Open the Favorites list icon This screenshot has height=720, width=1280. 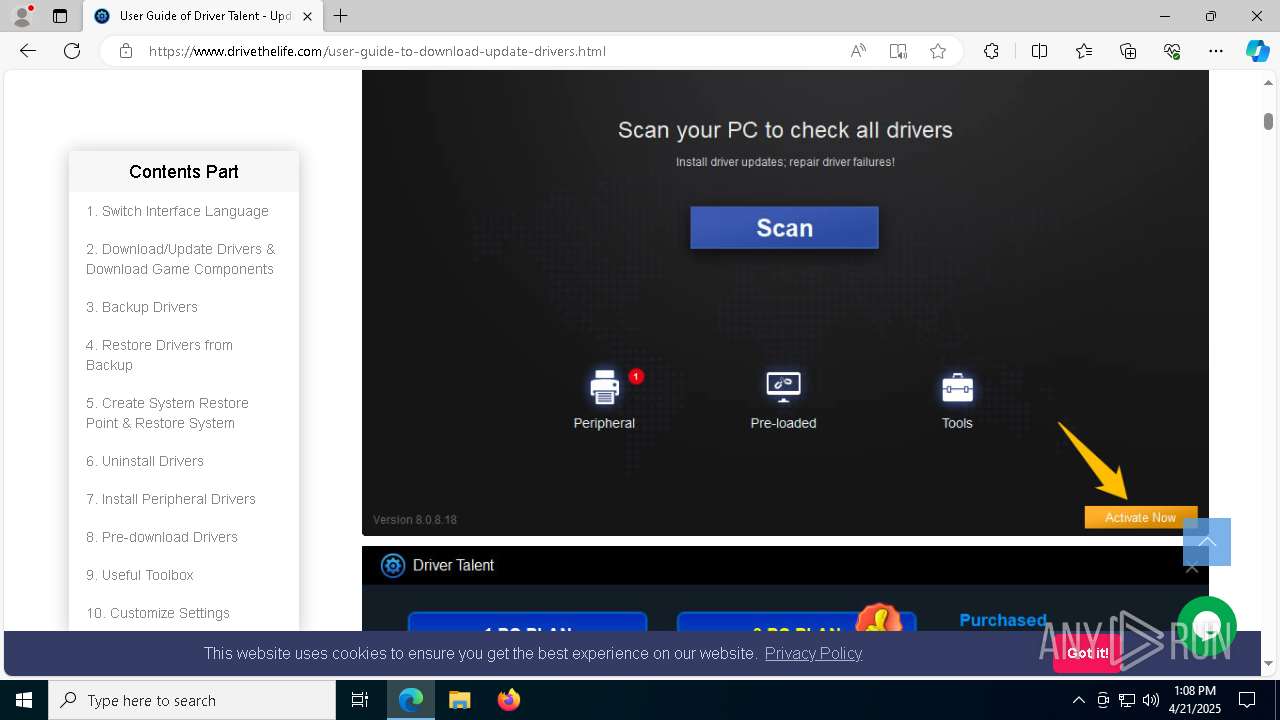click(1084, 51)
